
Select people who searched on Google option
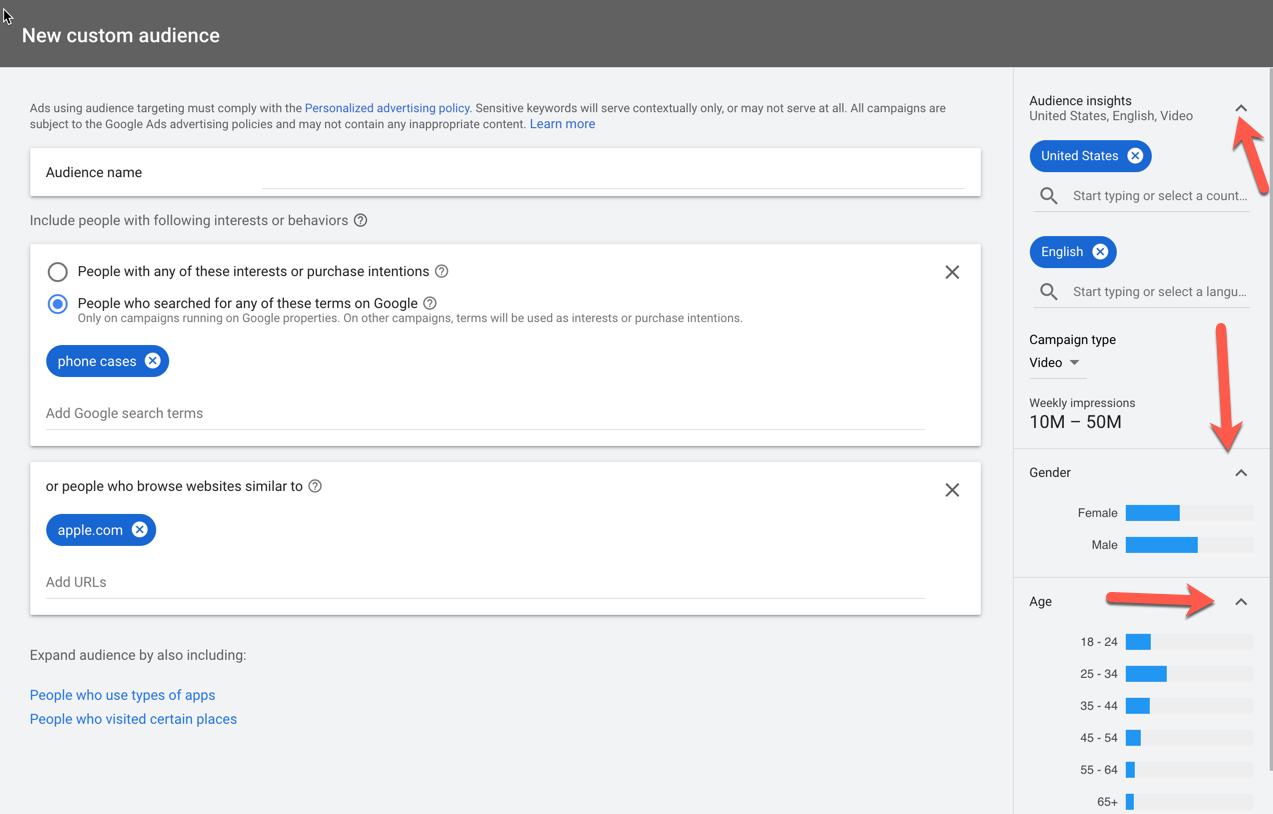[x=58, y=304]
